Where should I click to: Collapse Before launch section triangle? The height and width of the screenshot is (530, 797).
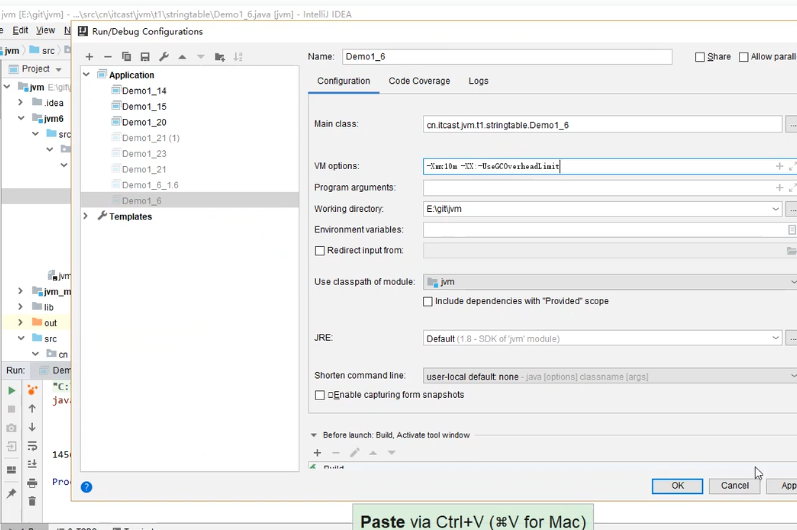click(314, 435)
